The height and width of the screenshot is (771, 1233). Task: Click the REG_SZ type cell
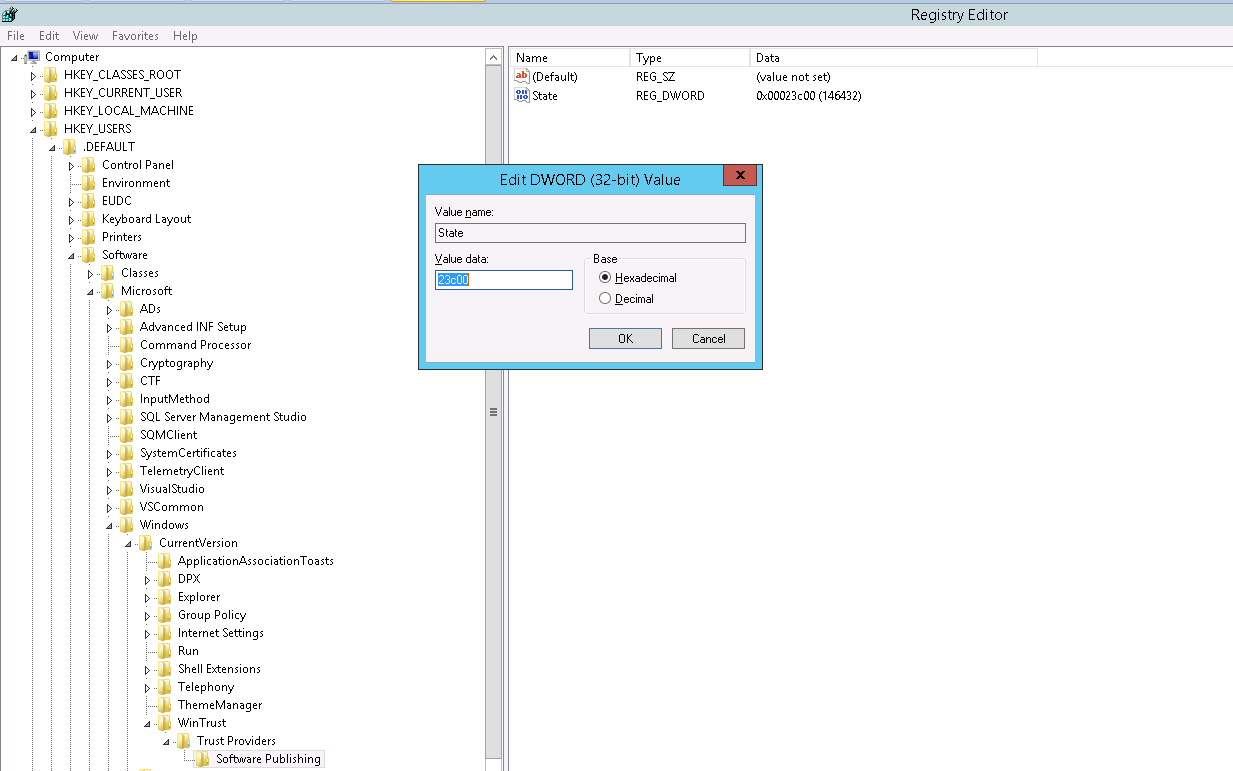click(655, 77)
